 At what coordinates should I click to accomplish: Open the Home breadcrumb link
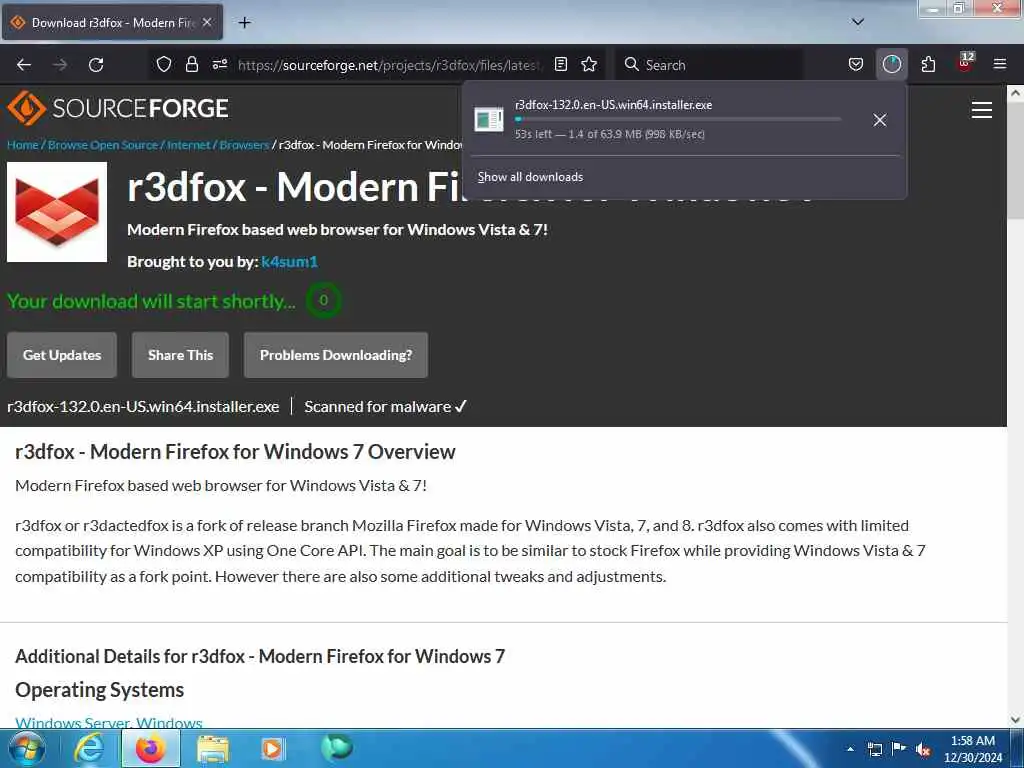pyautogui.click(x=23, y=145)
